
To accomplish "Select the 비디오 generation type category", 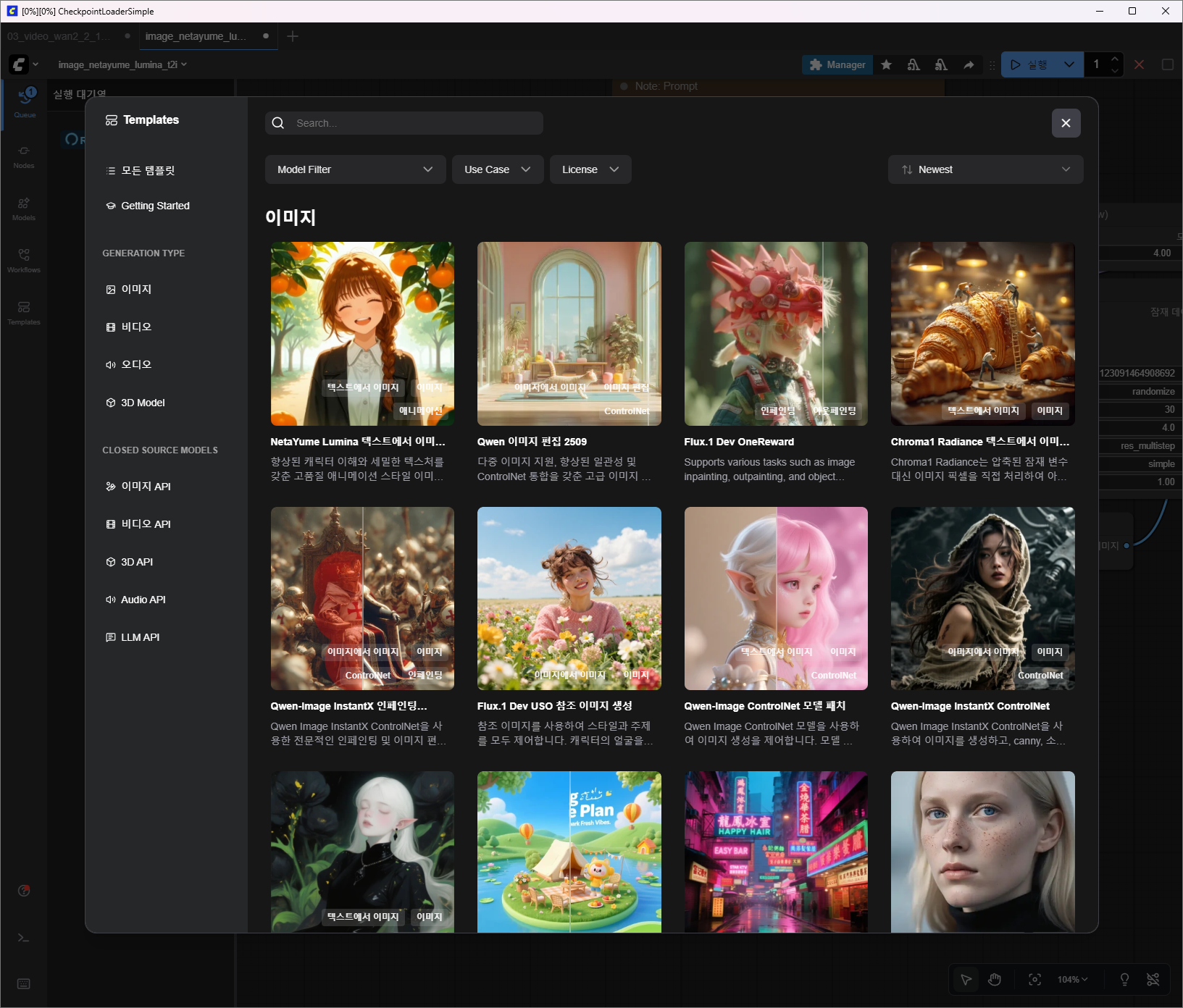I will click(x=136, y=327).
